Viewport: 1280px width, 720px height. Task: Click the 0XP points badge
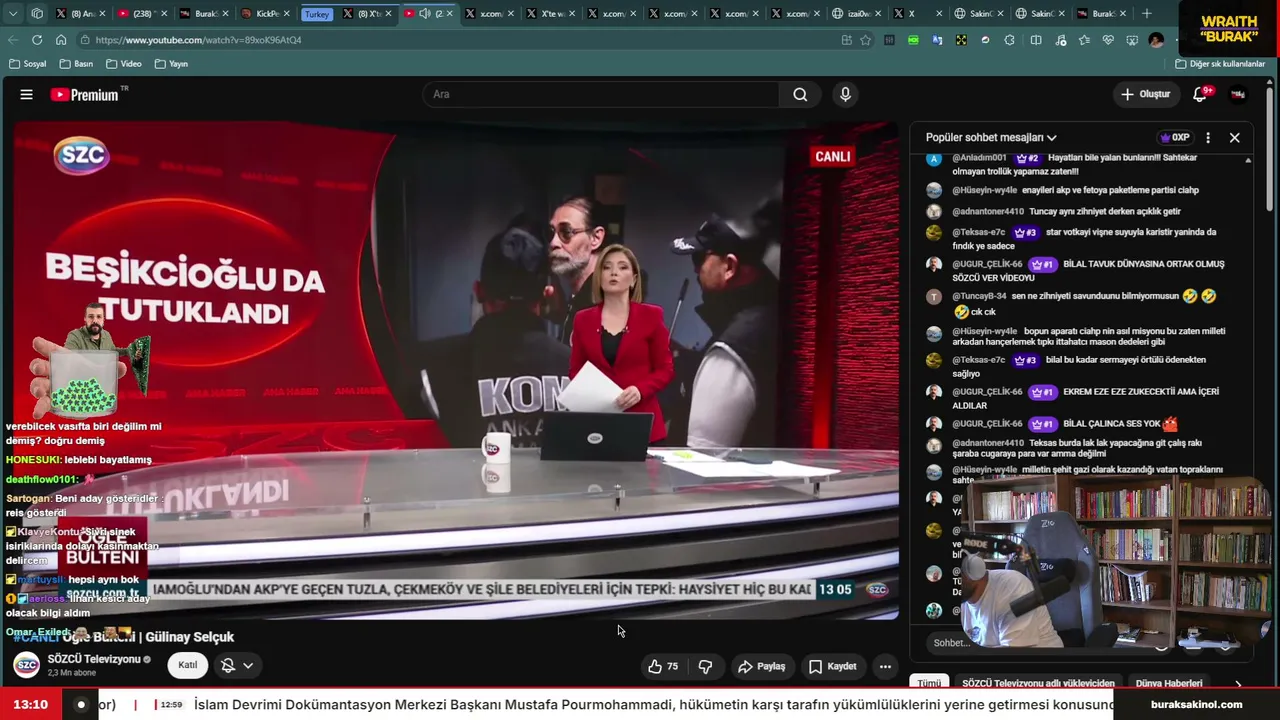click(x=1175, y=138)
